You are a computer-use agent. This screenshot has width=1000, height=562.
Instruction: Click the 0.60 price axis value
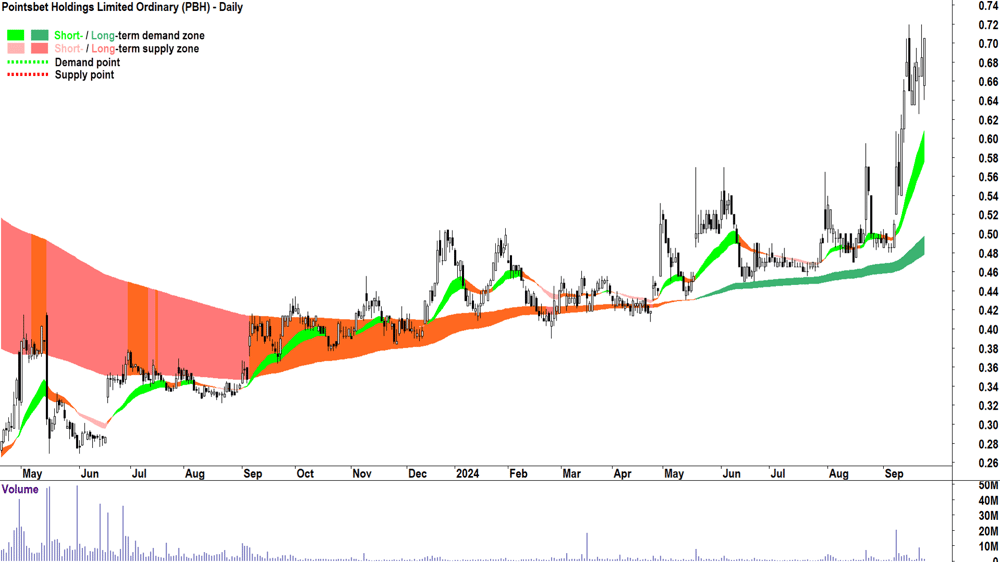point(988,139)
